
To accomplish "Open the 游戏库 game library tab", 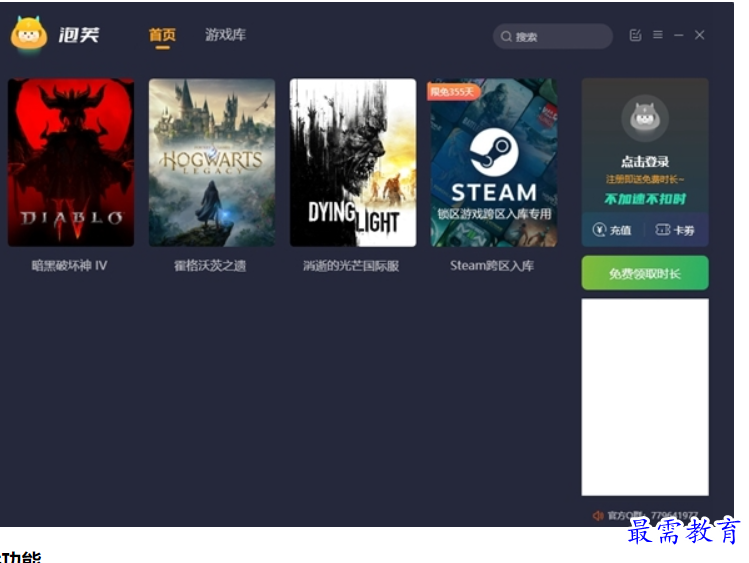I will [x=225, y=35].
